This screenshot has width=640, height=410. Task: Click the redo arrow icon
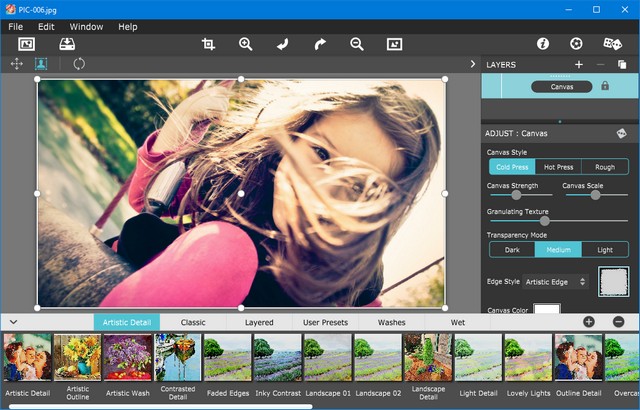tap(320, 44)
